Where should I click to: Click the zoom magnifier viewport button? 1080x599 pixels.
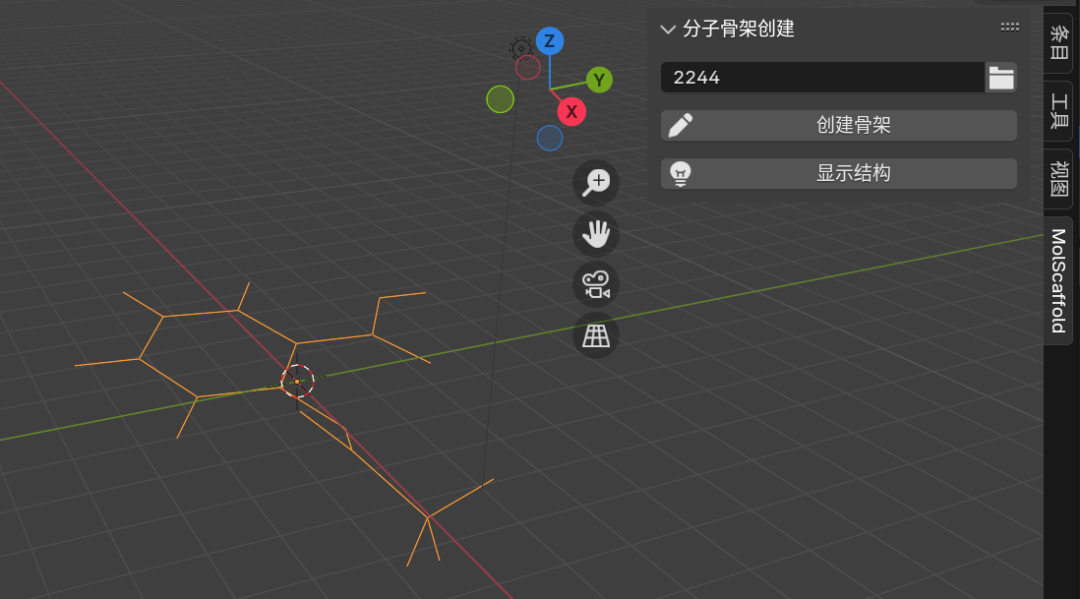(596, 182)
